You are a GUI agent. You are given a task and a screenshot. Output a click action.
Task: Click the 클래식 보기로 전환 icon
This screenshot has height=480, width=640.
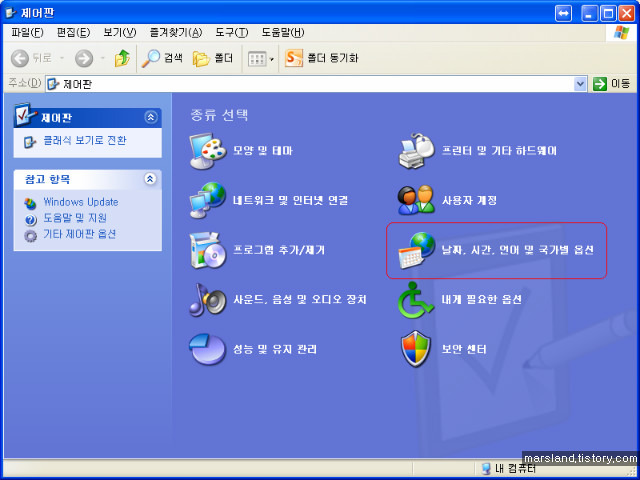[30, 142]
